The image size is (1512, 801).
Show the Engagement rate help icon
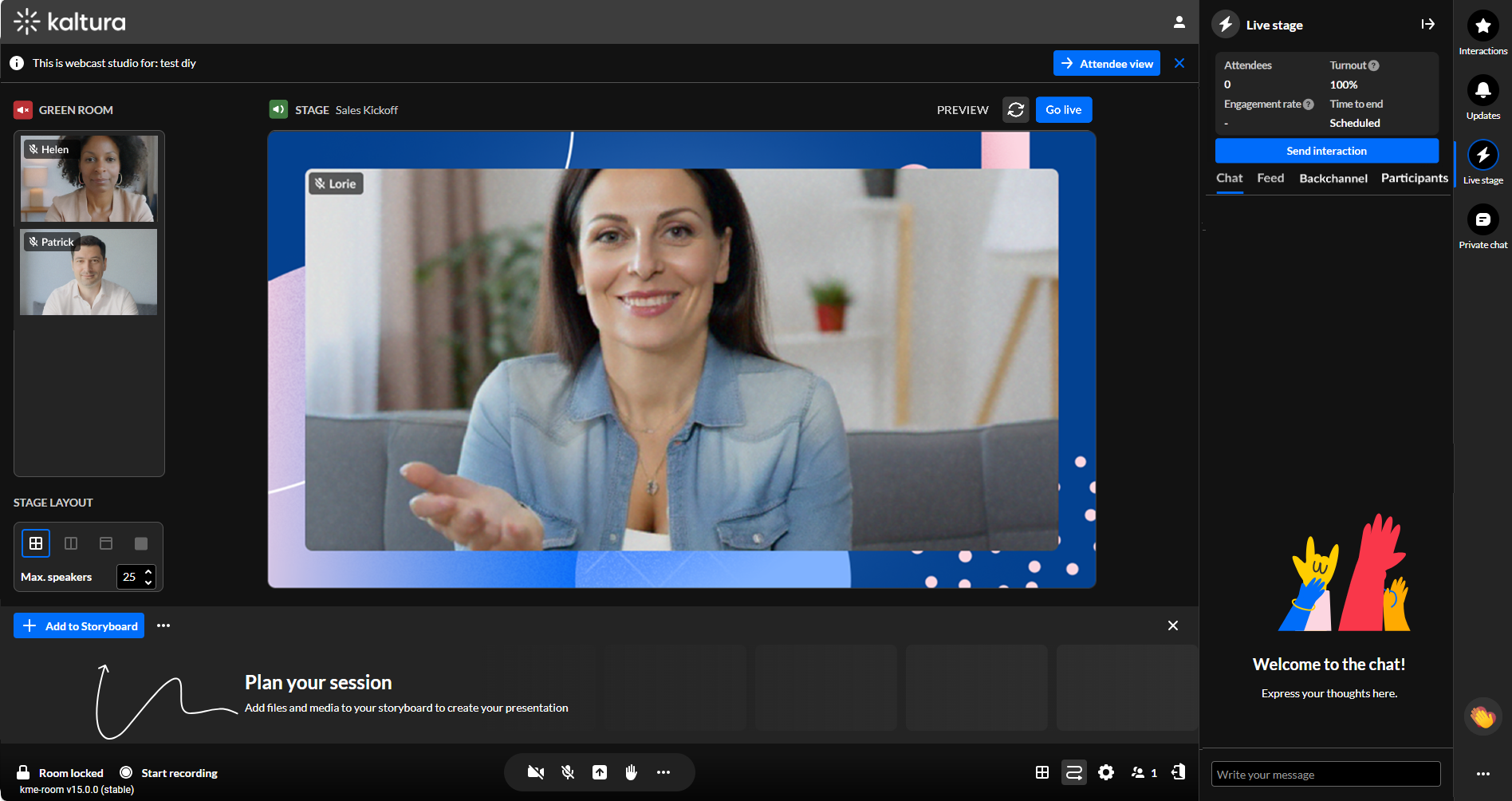tap(1308, 105)
